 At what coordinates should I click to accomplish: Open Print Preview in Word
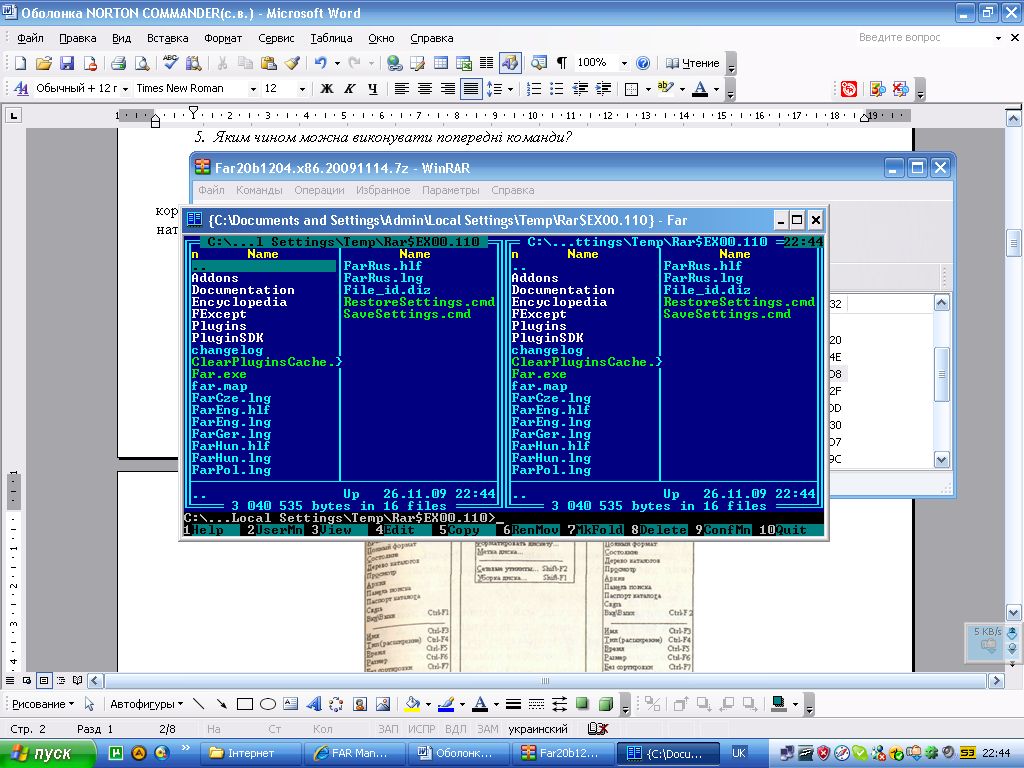[141, 63]
